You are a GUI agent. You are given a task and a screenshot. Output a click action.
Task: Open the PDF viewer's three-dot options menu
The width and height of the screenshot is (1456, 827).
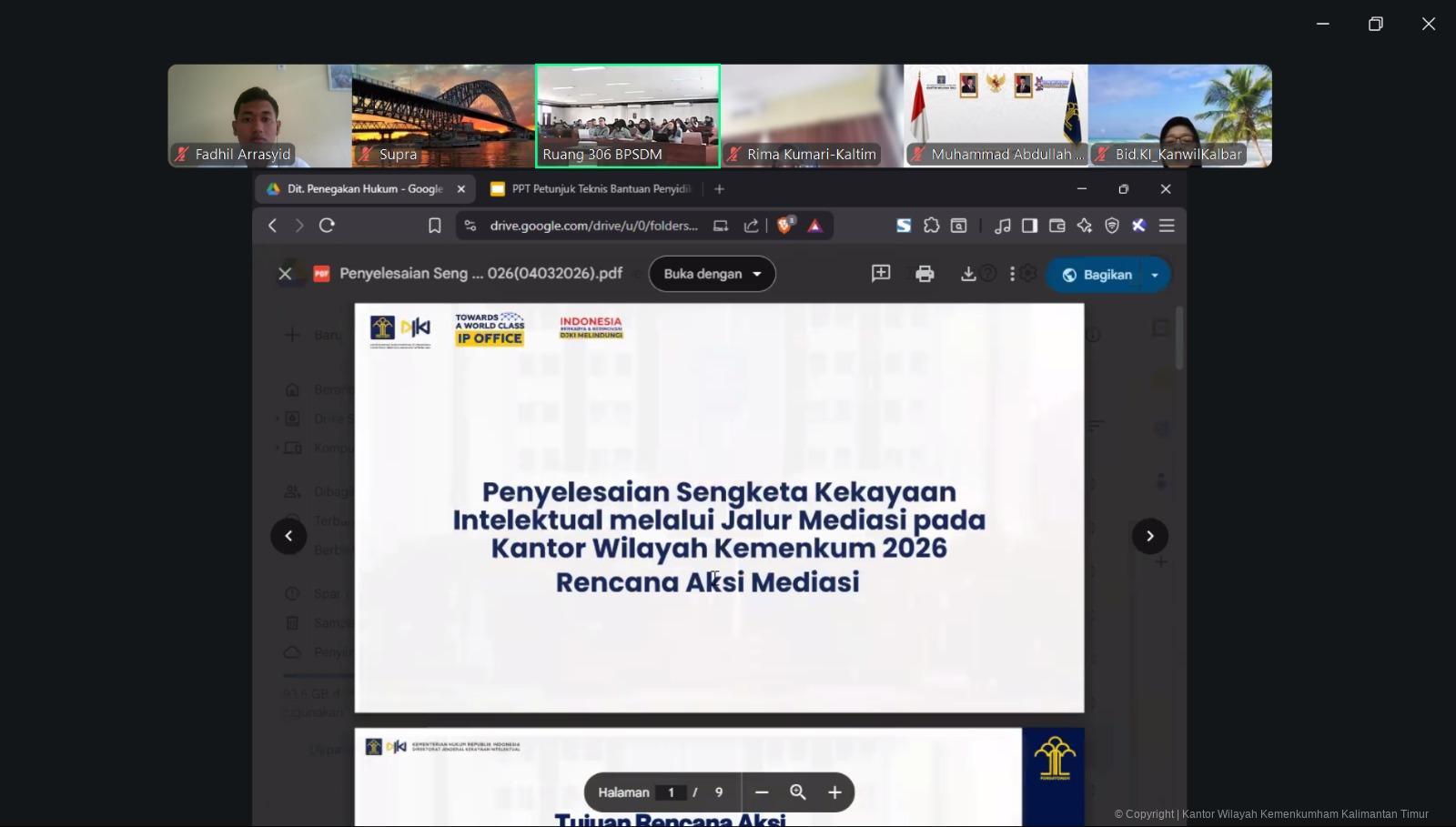pos(1012,273)
